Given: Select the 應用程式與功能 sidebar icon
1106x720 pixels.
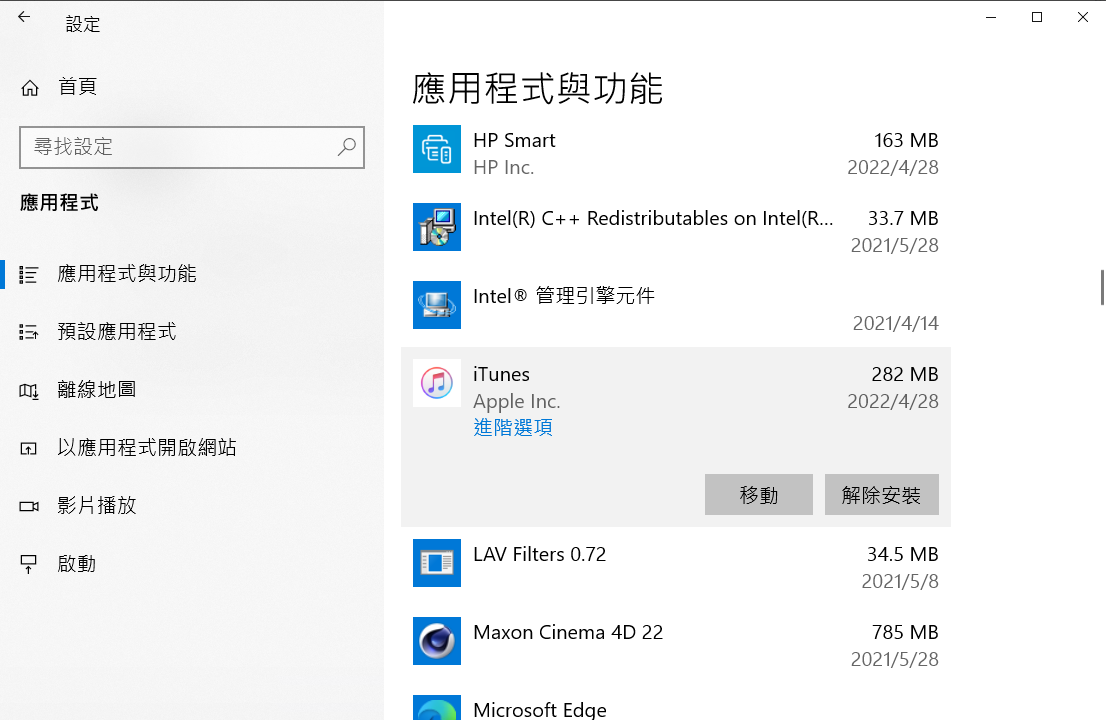Looking at the screenshot, I should pos(28,274).
